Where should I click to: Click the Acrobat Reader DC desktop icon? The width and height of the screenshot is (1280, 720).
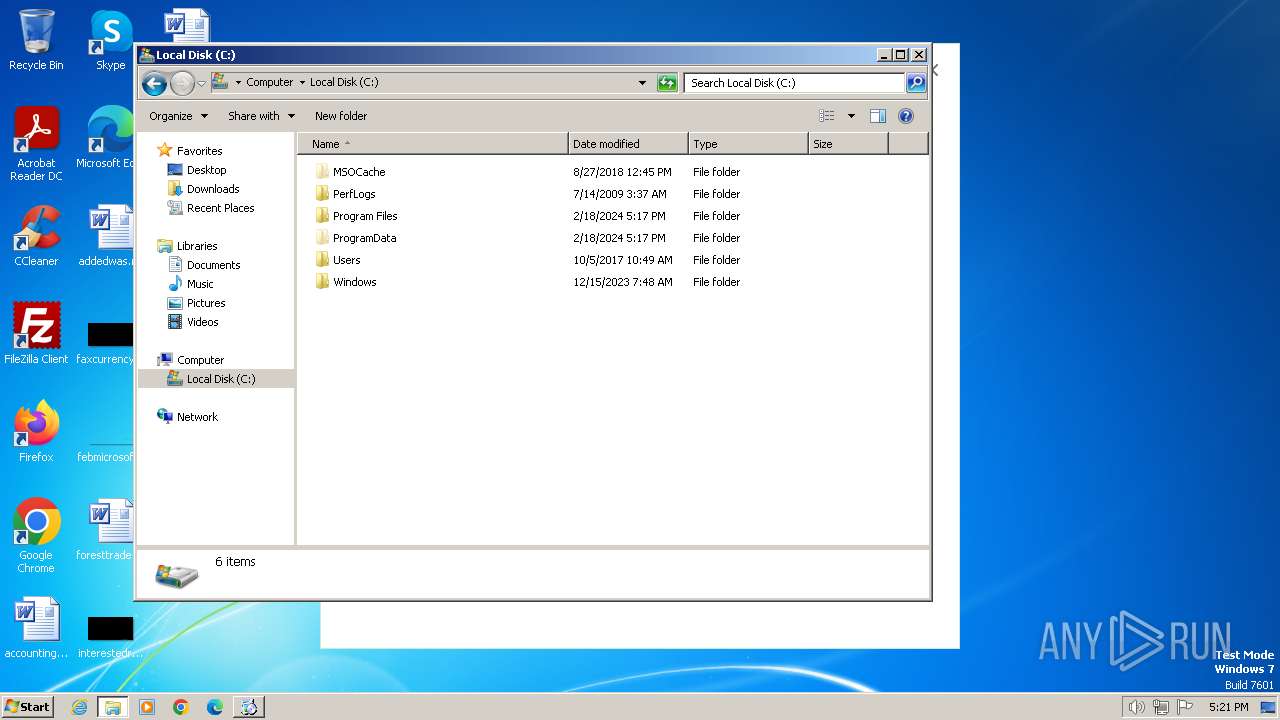(x=36, y=144)
